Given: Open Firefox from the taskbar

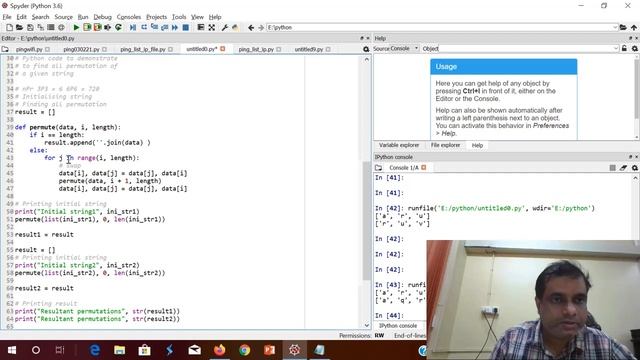Looking at the screenshot, I should point(220,350).
